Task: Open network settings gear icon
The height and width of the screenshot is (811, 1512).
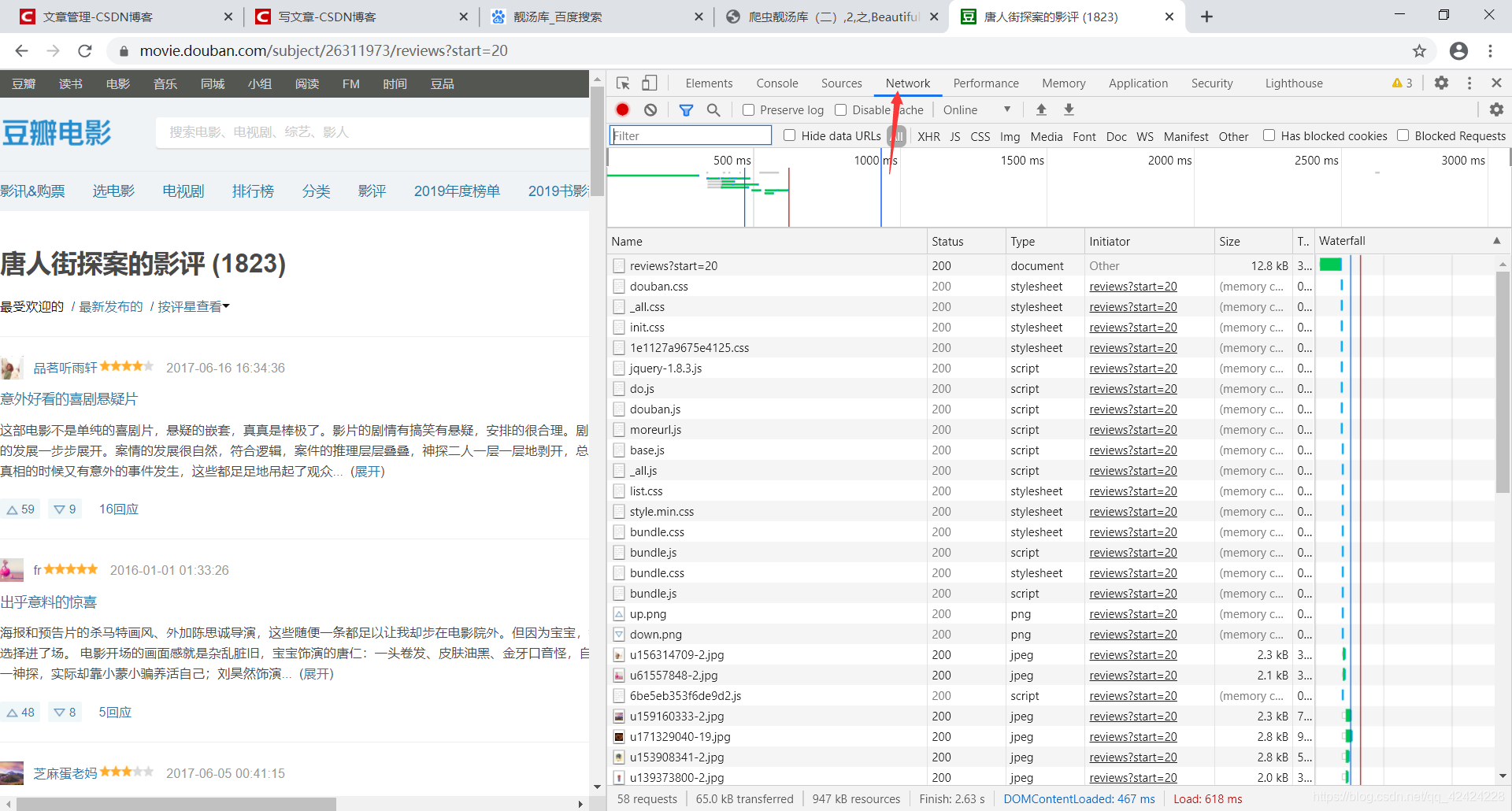Action: click(x=1496, y=110)
